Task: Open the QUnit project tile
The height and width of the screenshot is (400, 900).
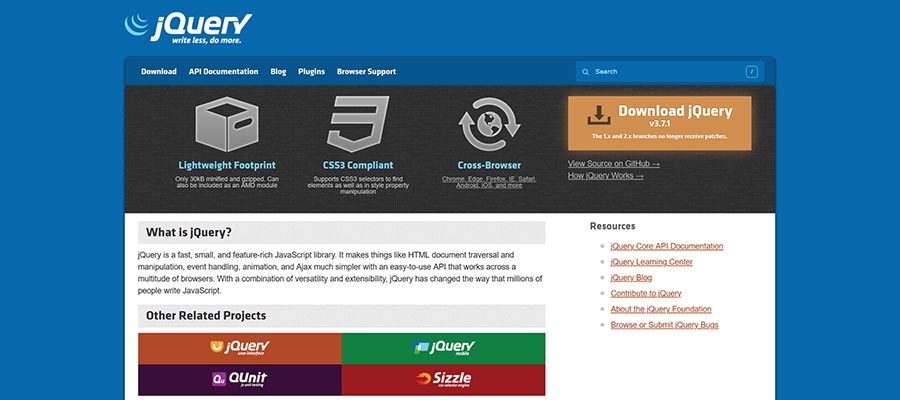Action: click(240, 379)
